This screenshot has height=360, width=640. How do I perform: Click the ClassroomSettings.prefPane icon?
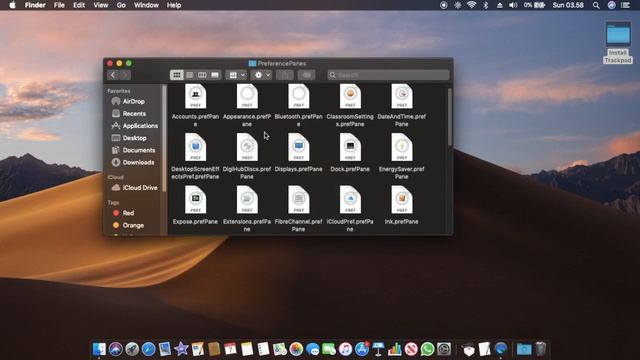point(350,96)
